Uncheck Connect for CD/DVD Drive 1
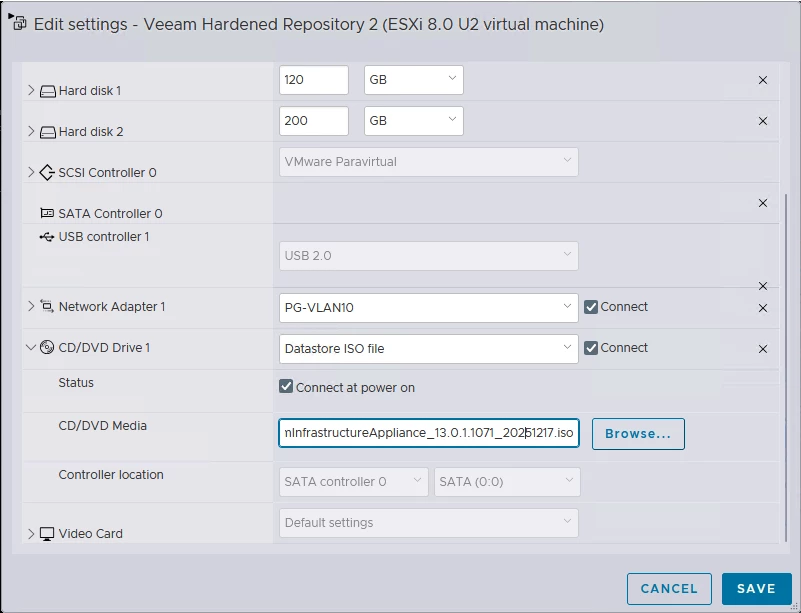This screenshot has height=613, width=801. (x=591, y=348)
